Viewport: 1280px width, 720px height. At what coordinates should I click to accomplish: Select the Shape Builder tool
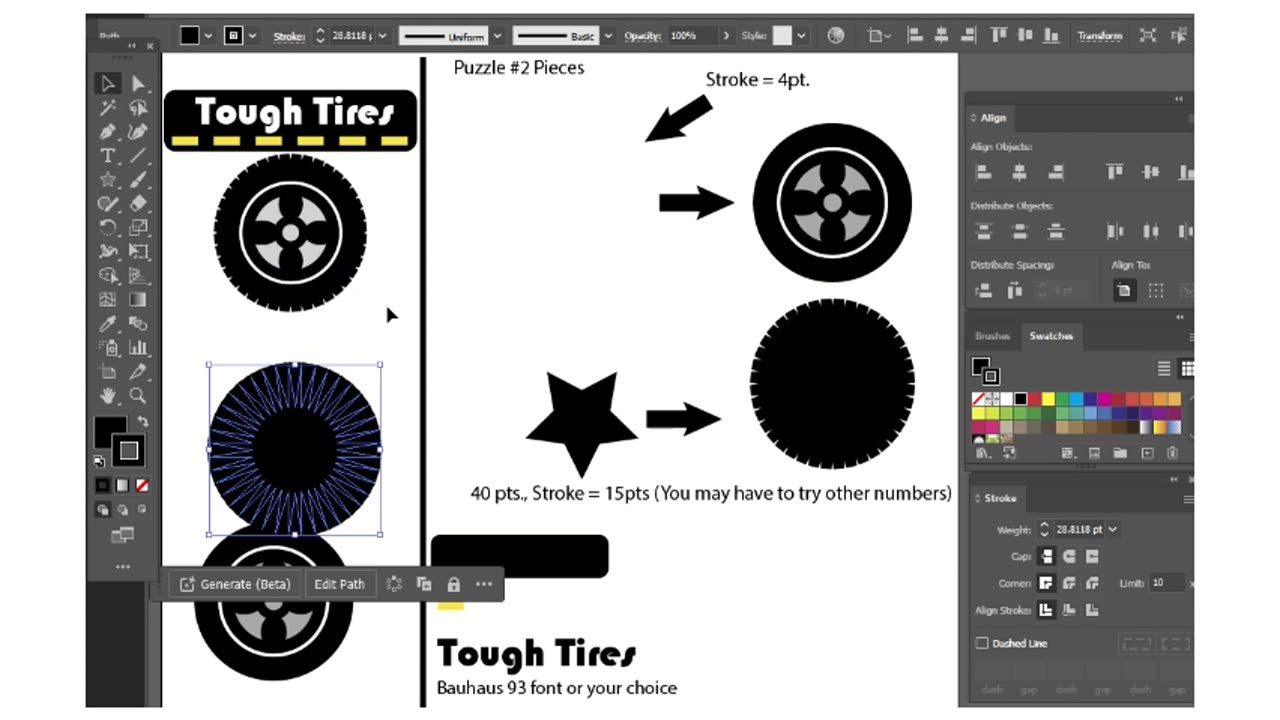108,275
